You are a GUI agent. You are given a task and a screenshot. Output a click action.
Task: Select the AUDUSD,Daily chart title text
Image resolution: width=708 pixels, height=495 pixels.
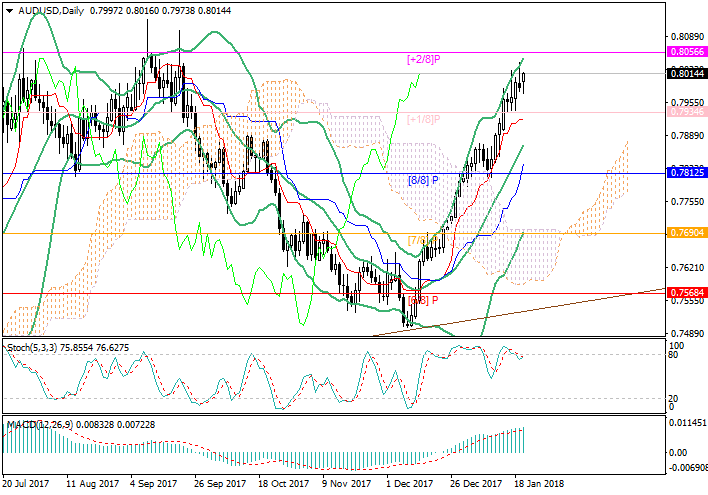pyautogui.click(x=51, y=11)
